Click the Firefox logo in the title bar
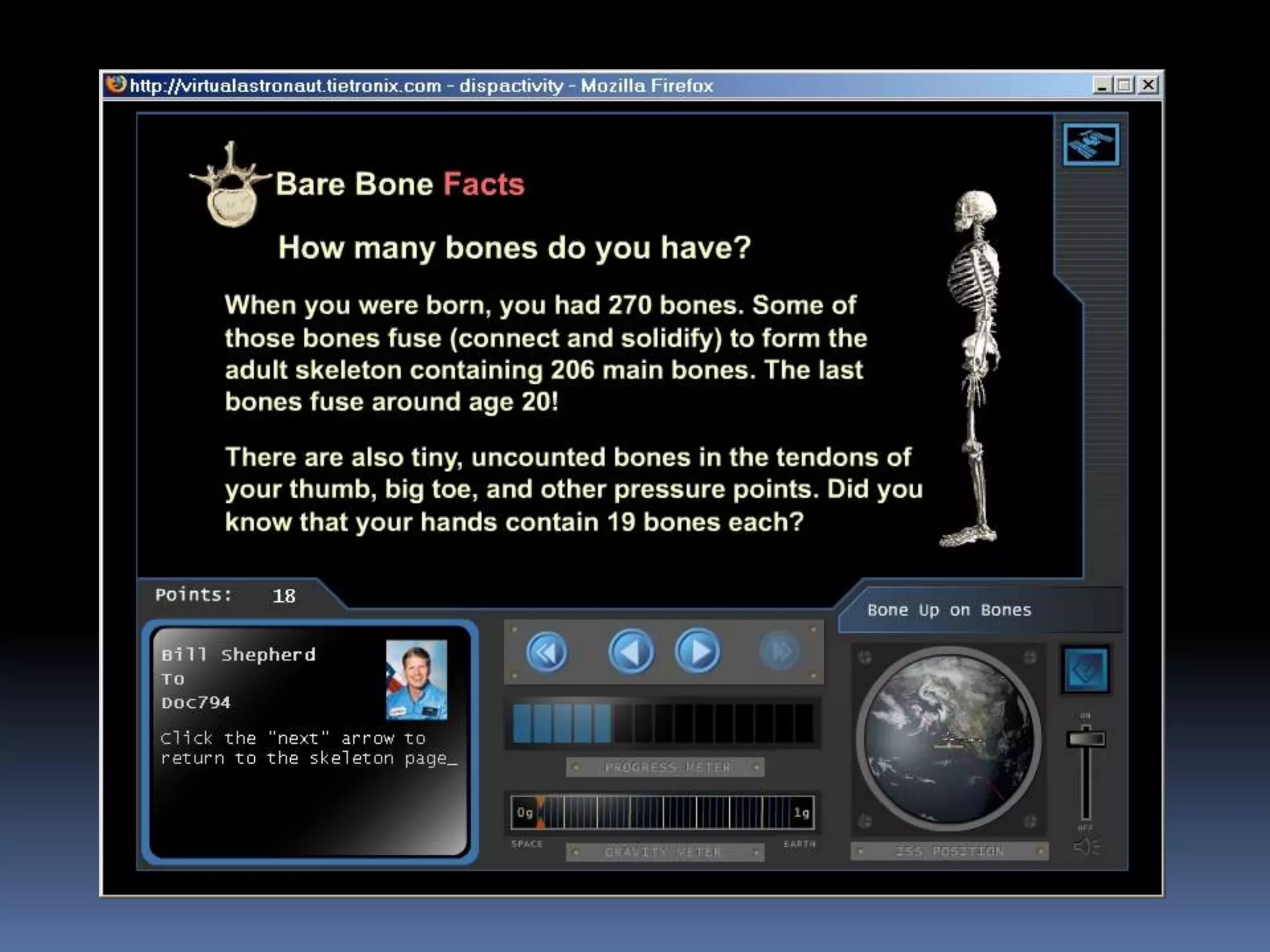The image size is (1270, 952). tap(116, 84)
